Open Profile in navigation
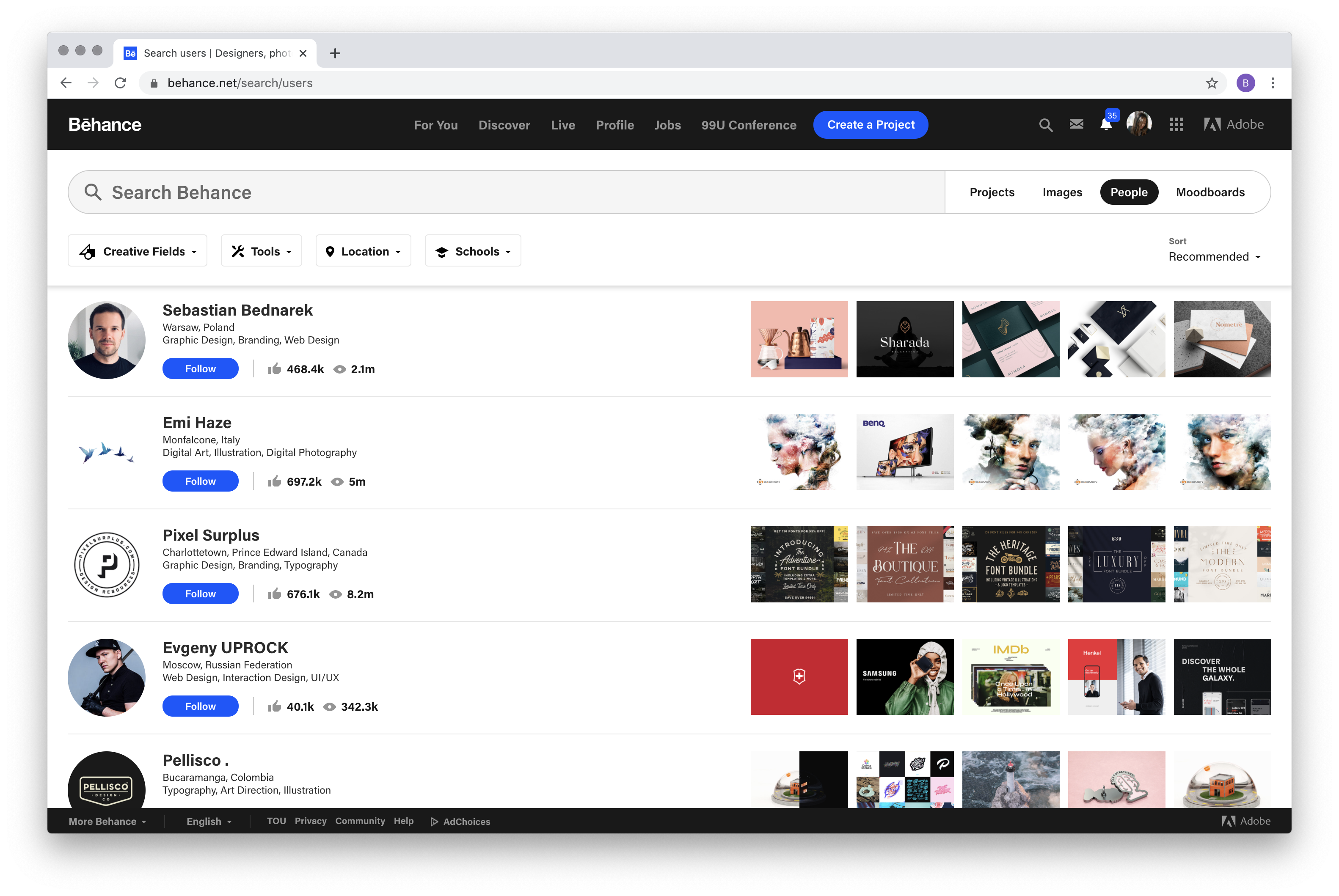This screenshot has height=896, width=1339. [615, 124]
